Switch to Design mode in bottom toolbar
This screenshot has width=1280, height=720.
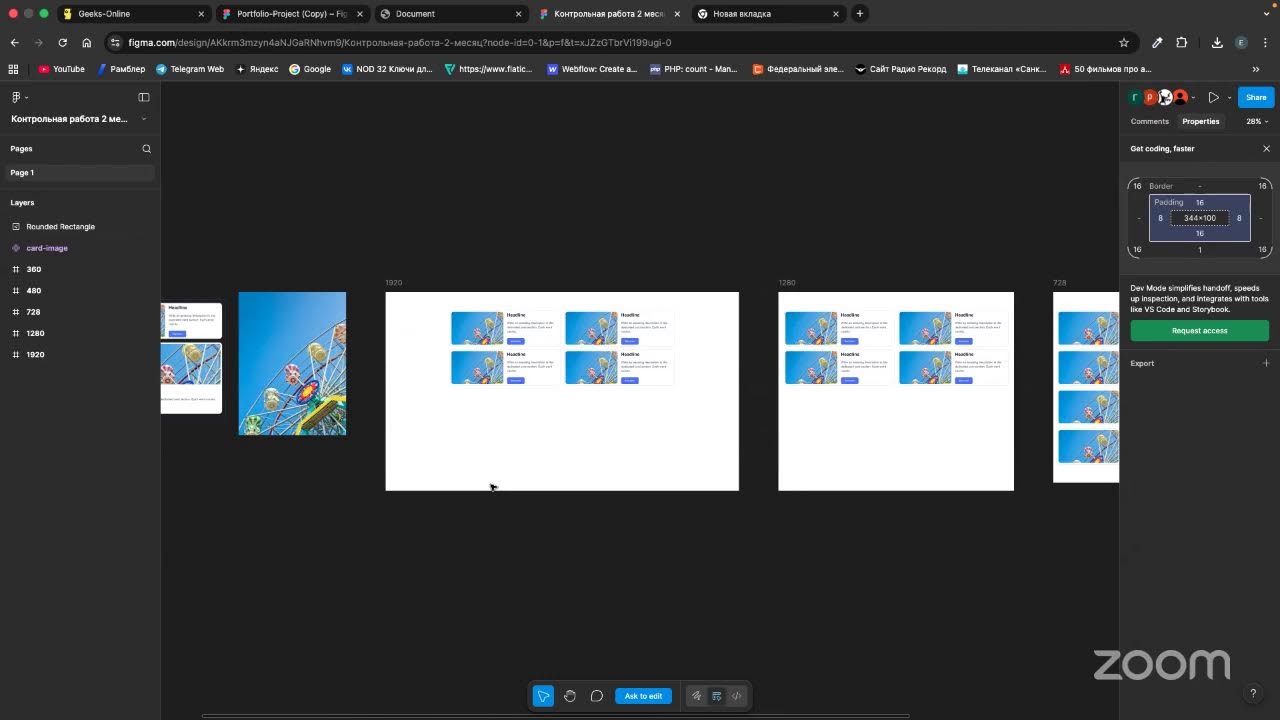pos(716,696)
